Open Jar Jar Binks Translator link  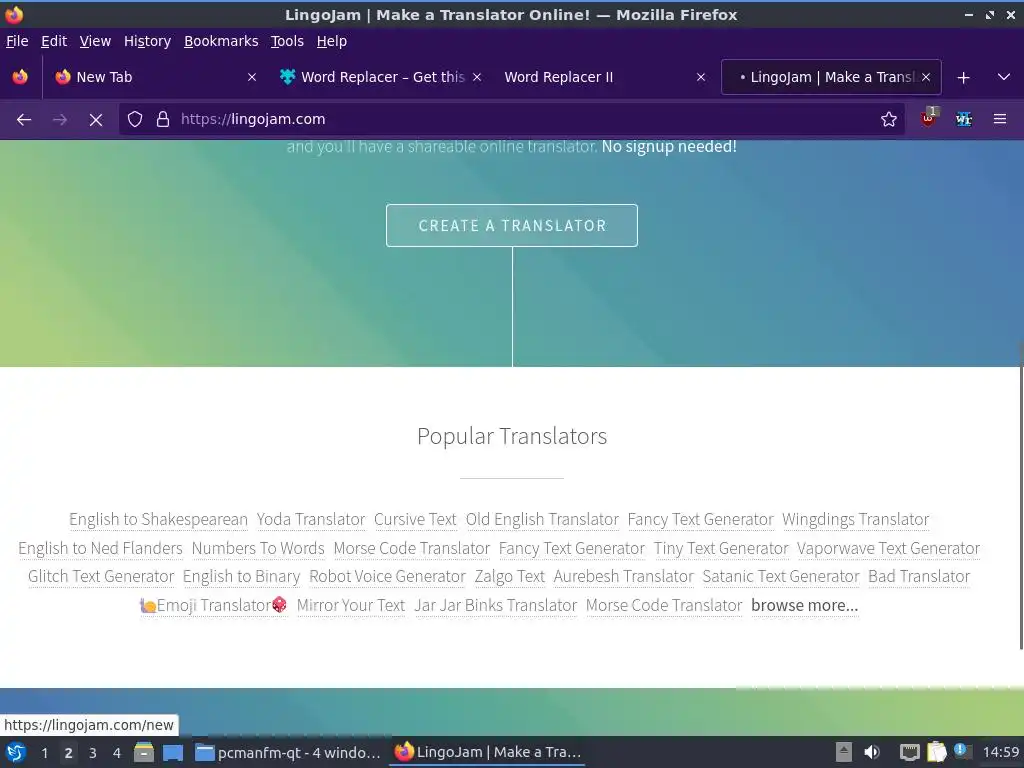[x=496, y=605]
